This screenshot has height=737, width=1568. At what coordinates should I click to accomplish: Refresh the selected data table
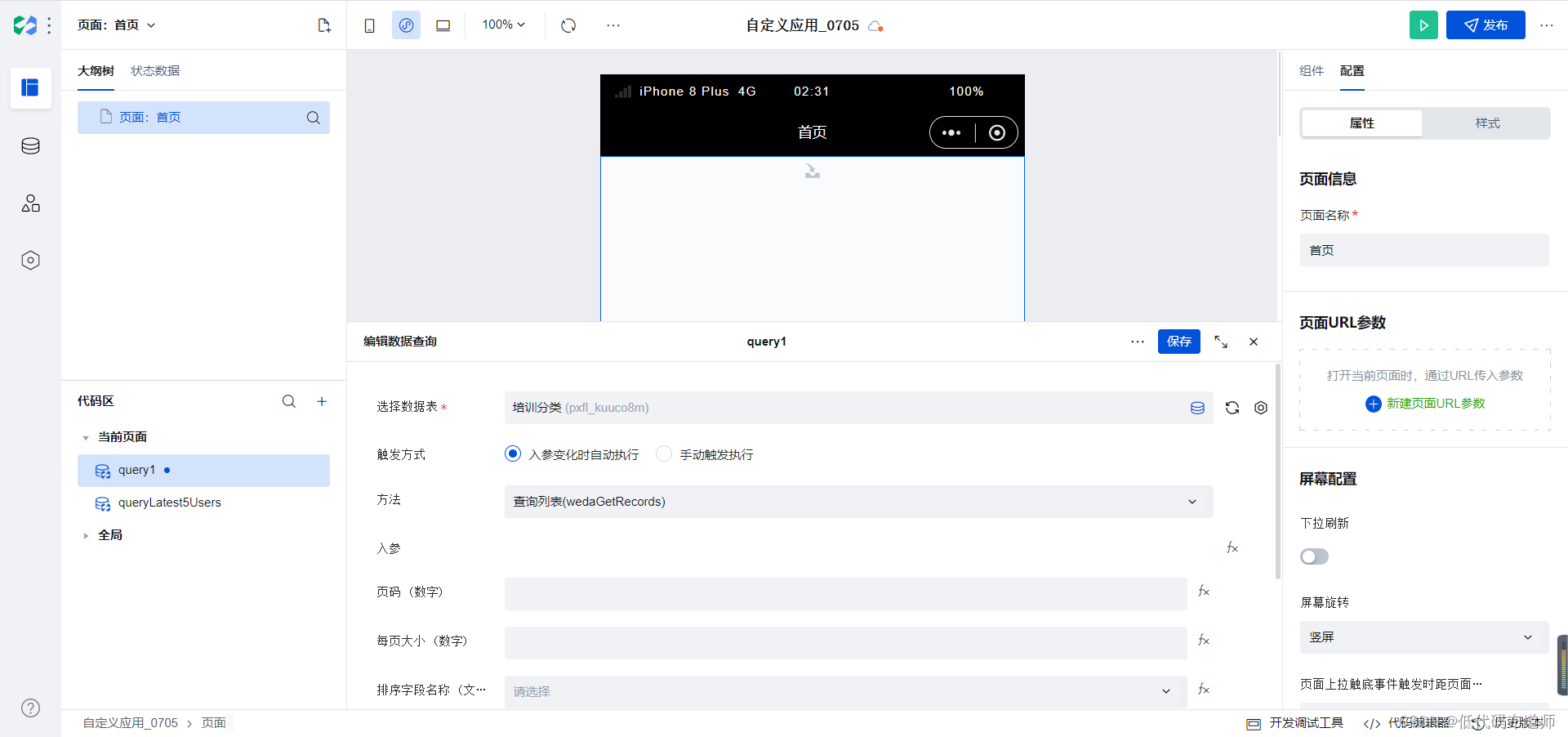(x=1232, y=408)
